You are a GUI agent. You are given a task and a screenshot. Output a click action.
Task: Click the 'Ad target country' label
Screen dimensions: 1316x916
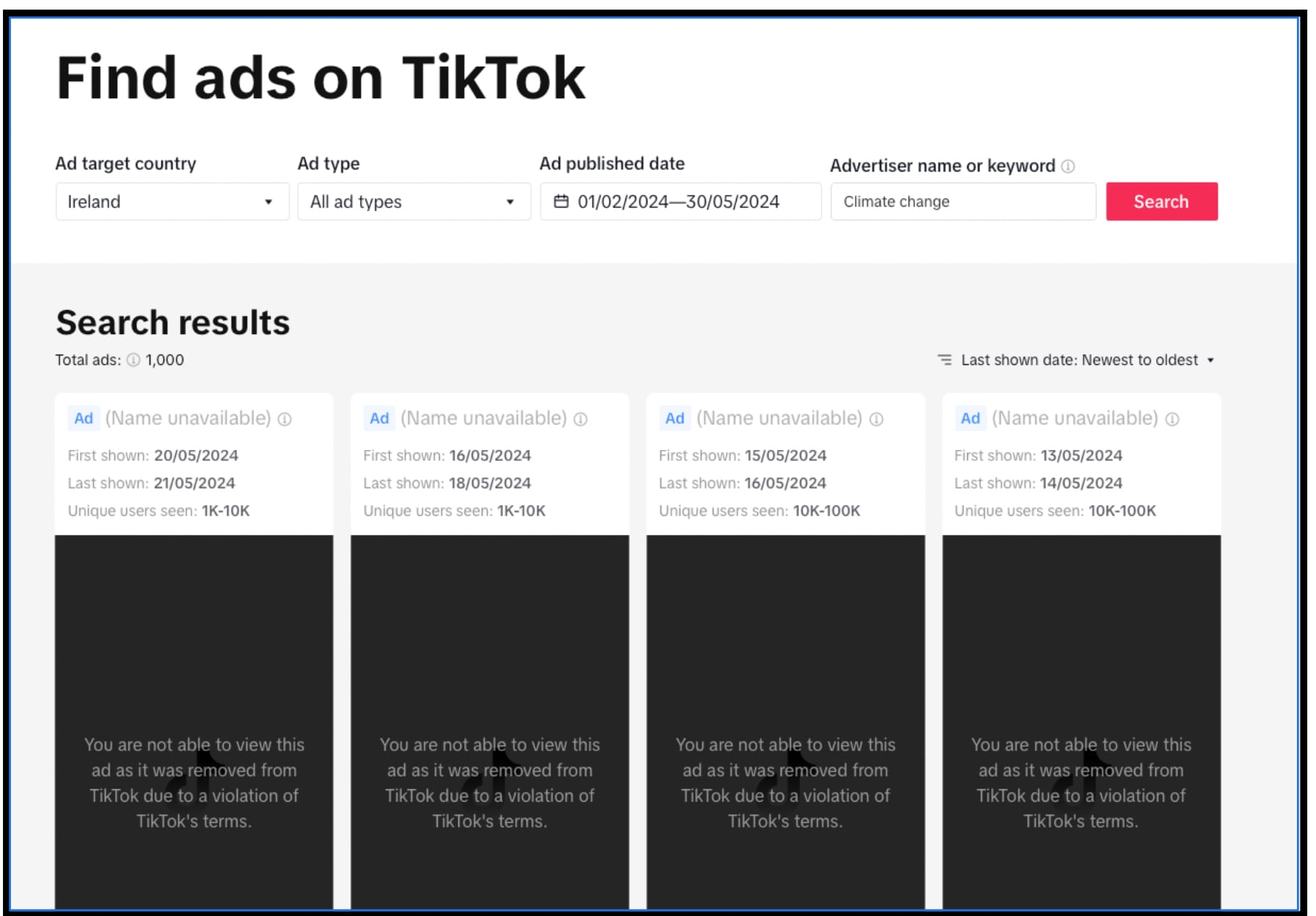(126, 163)
